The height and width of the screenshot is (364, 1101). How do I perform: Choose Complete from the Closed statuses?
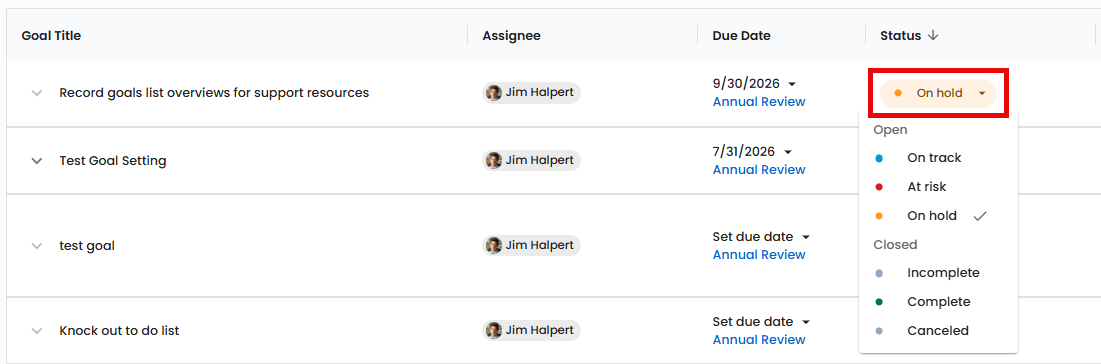click(x=938, y=302)
